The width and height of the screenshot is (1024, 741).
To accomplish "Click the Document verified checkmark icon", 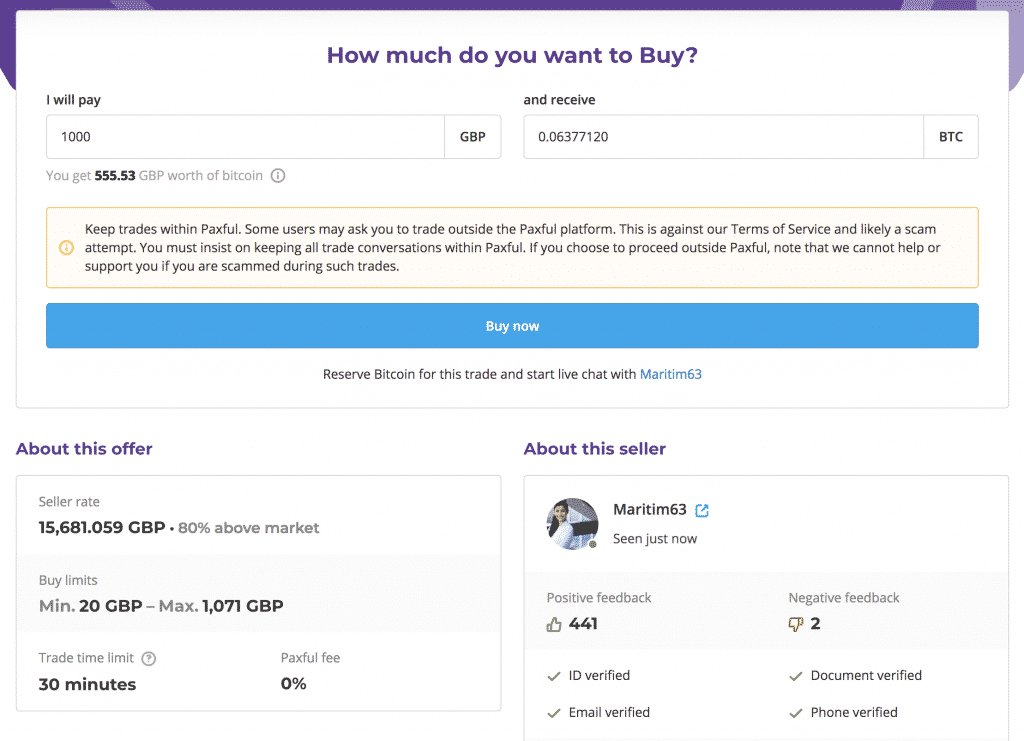I will (x=795, y=676).
